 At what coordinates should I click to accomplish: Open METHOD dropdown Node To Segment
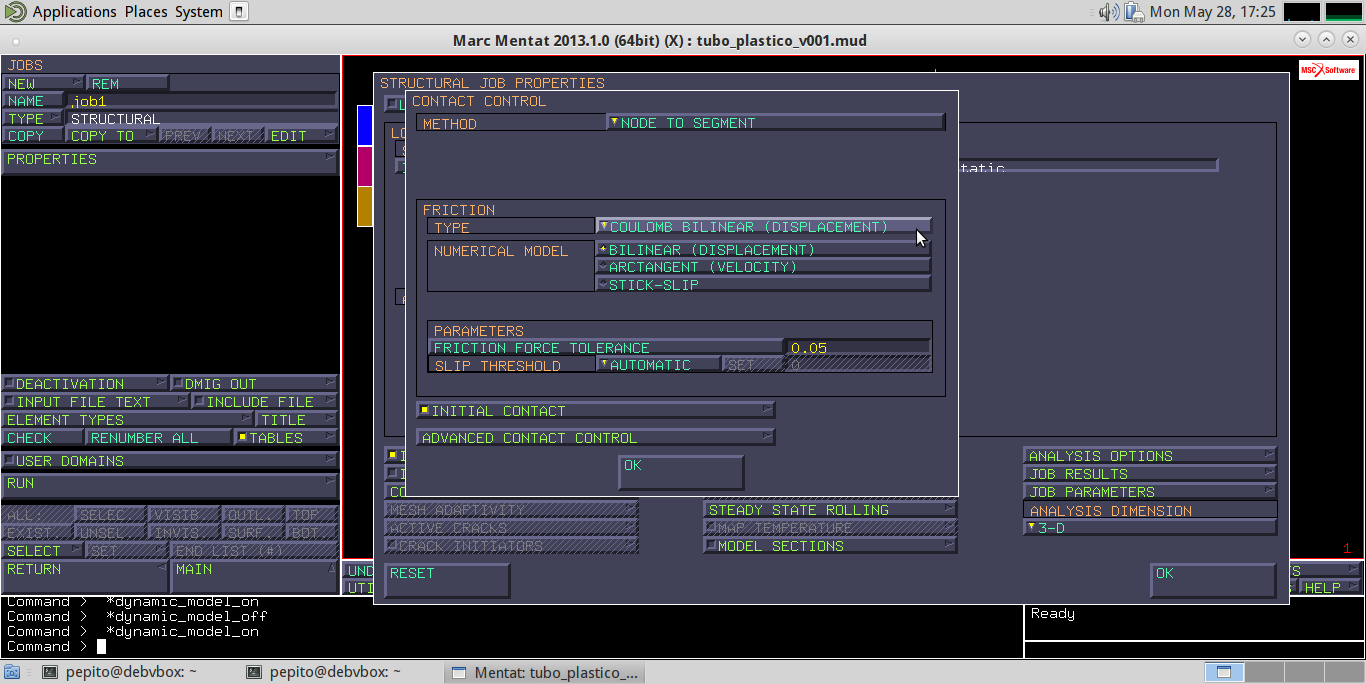click(x=775, y=123)
